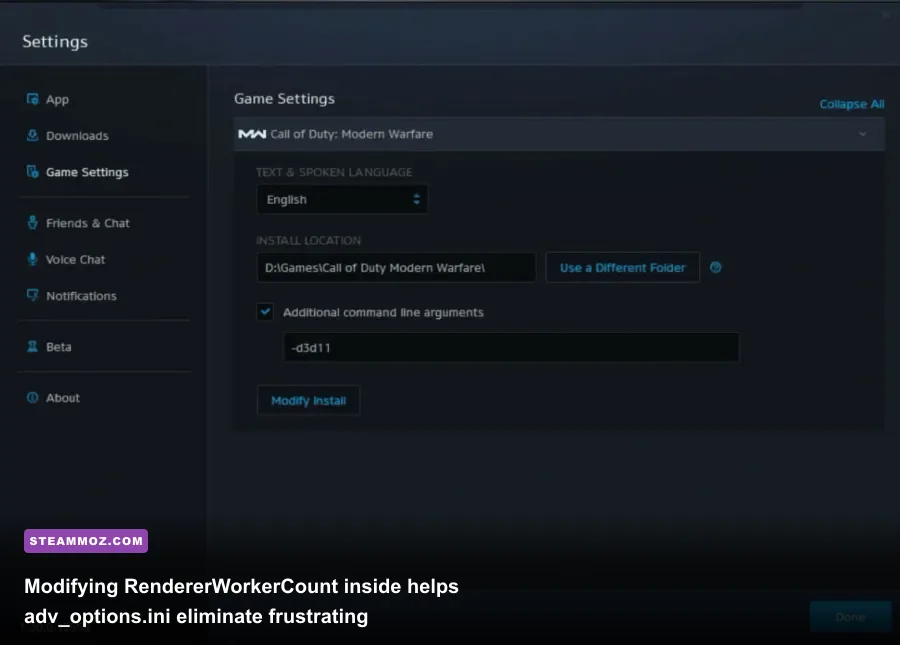Open the Downloads settings section

(x=77, y=135)
